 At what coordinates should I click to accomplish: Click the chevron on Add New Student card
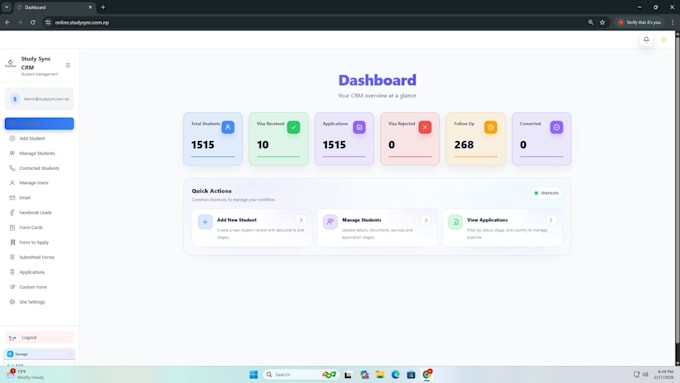coord(301,220)
